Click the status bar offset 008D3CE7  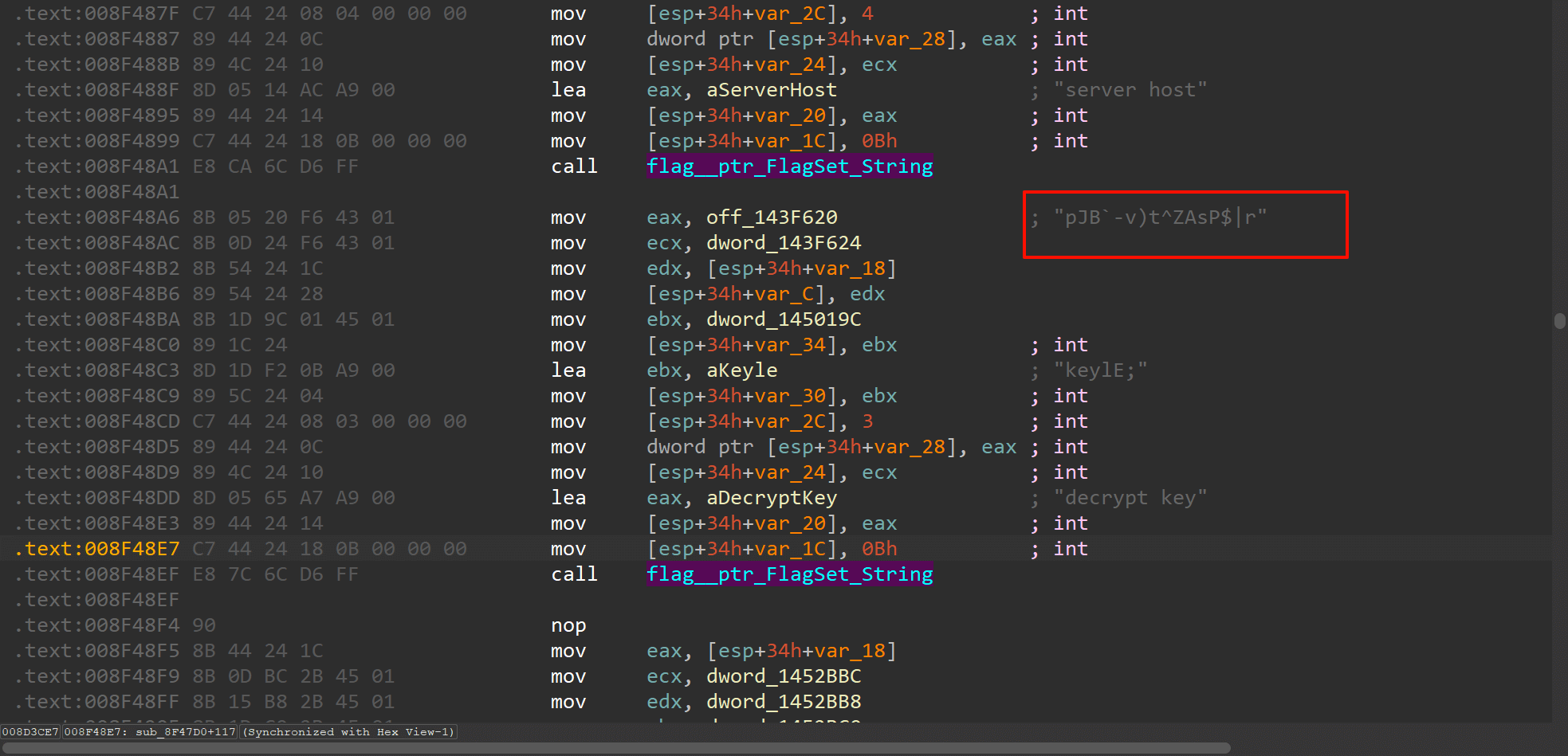[30, 732]
